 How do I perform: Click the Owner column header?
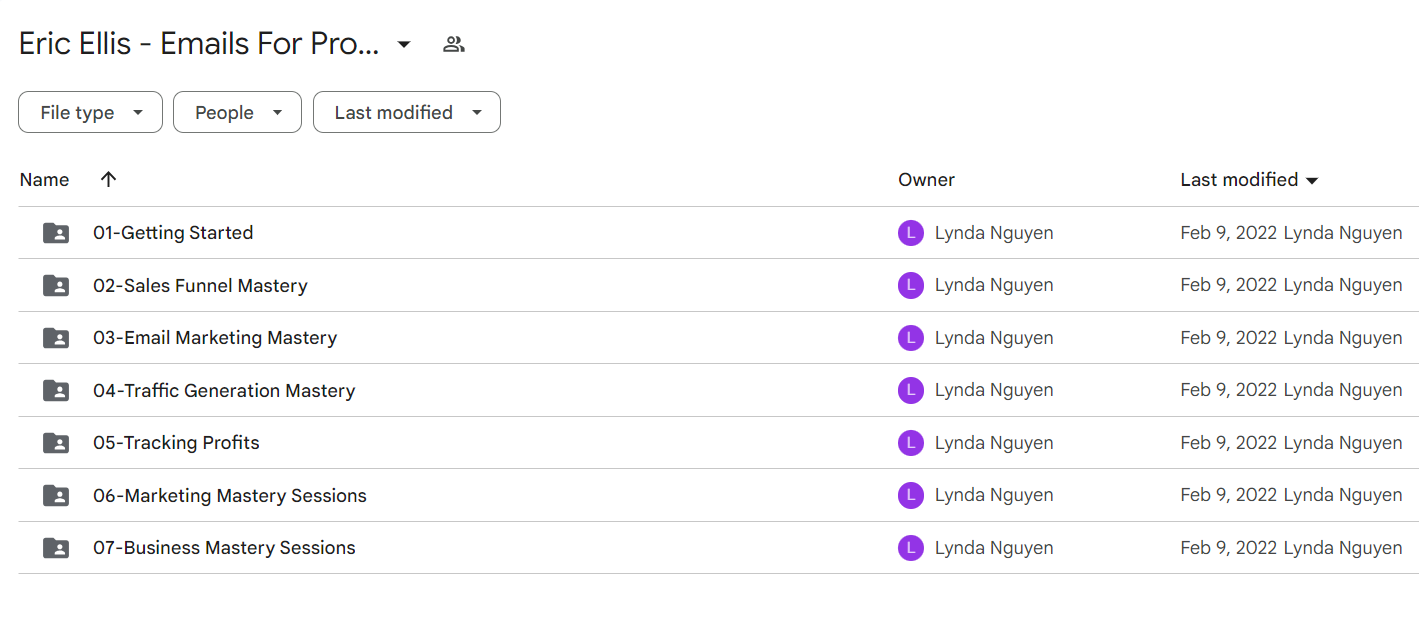coord(926,180)
